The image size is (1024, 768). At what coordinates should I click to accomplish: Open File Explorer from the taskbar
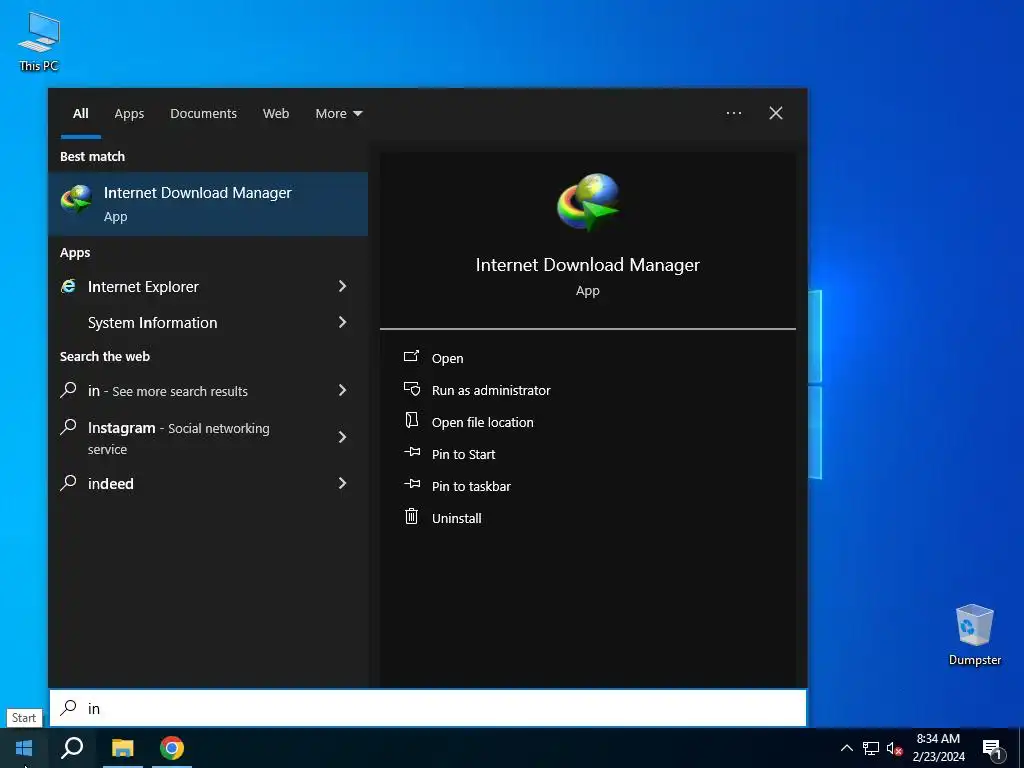pyautogui.click(x=122, y=747)
